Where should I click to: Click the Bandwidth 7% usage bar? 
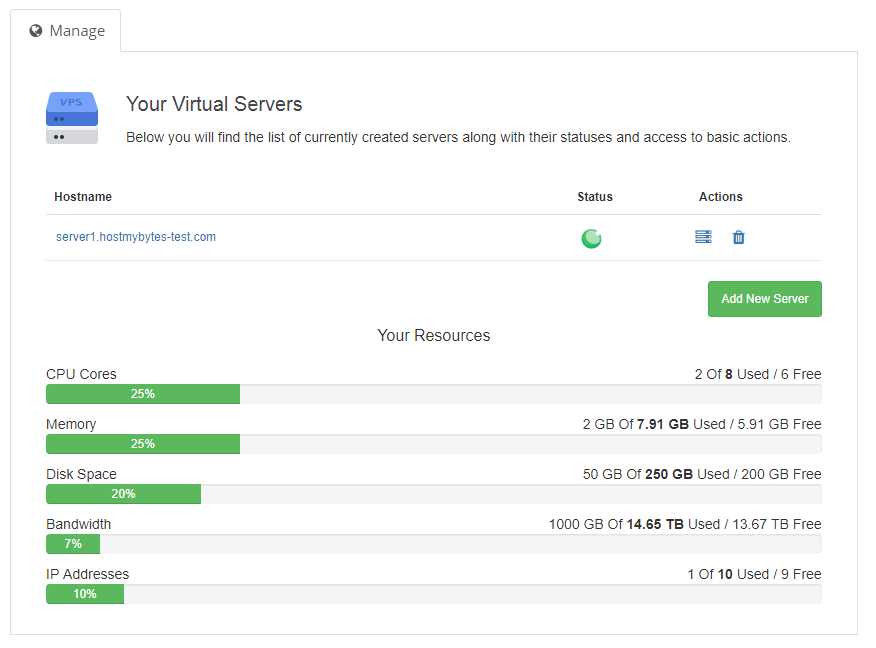point(73,544)
